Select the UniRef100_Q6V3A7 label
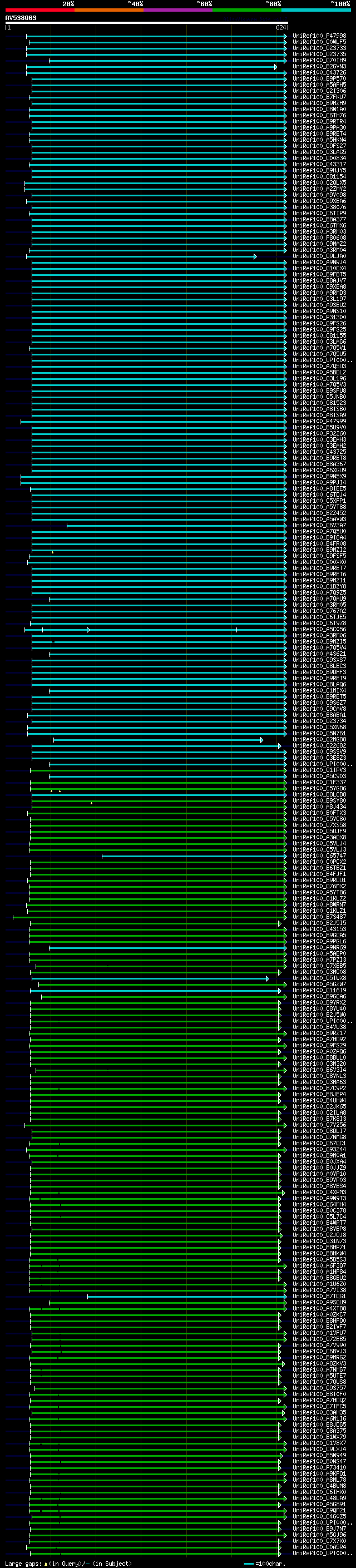The width and height of the screenshot is (356, 1568). (x=319, y=525)
